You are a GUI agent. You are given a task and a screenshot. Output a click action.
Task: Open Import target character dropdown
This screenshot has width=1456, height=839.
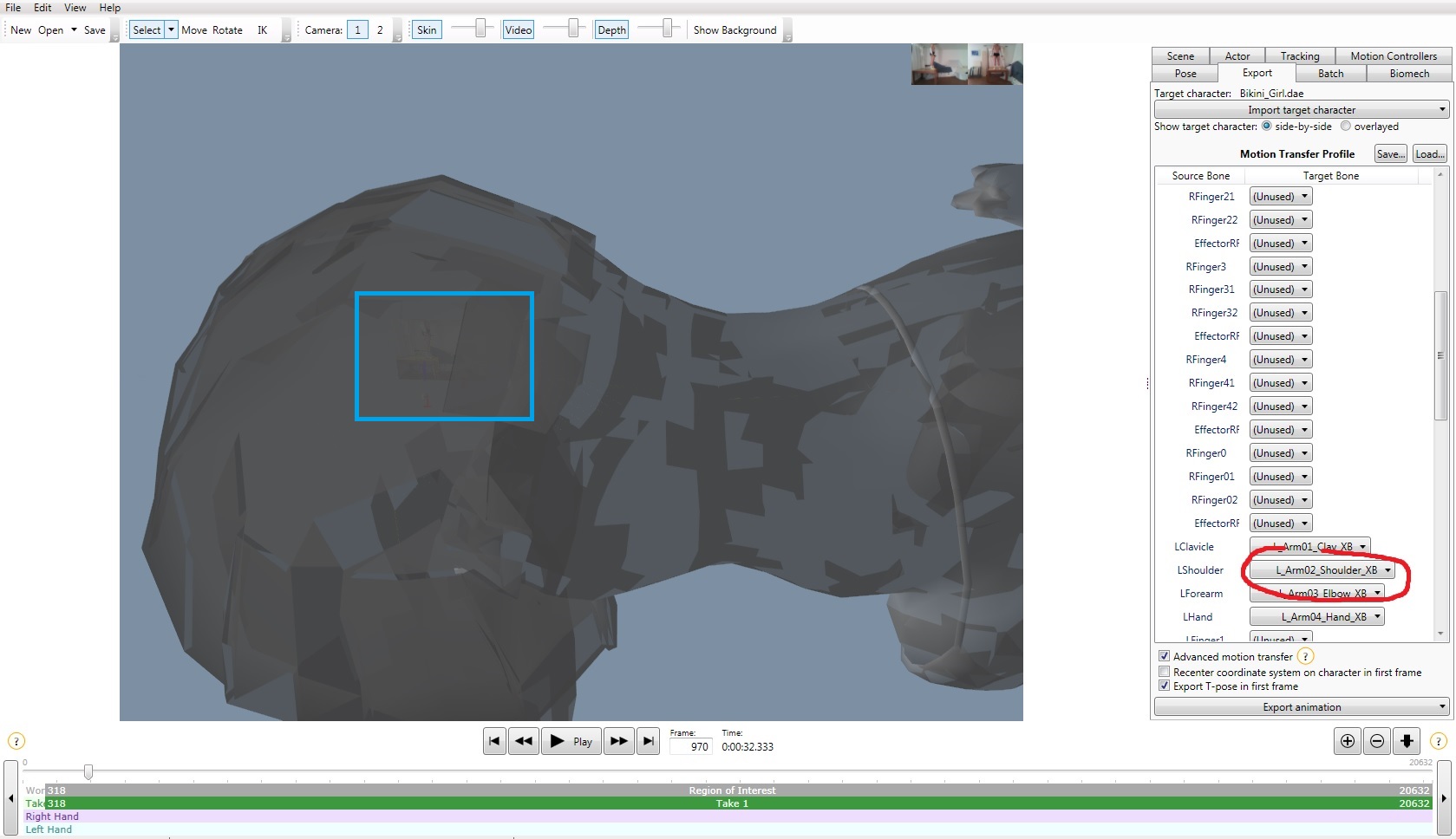click(1302, 110)
